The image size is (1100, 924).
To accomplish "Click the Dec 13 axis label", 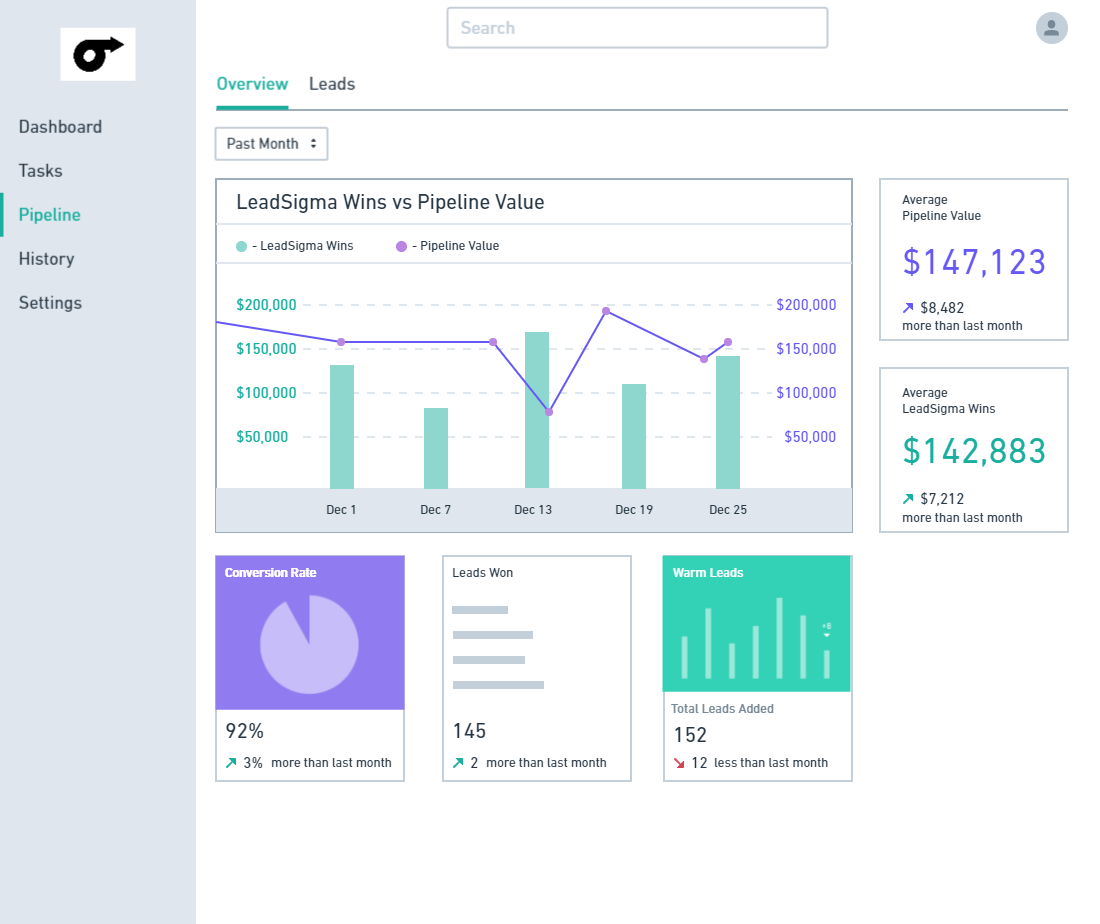I will coord(533,510).
